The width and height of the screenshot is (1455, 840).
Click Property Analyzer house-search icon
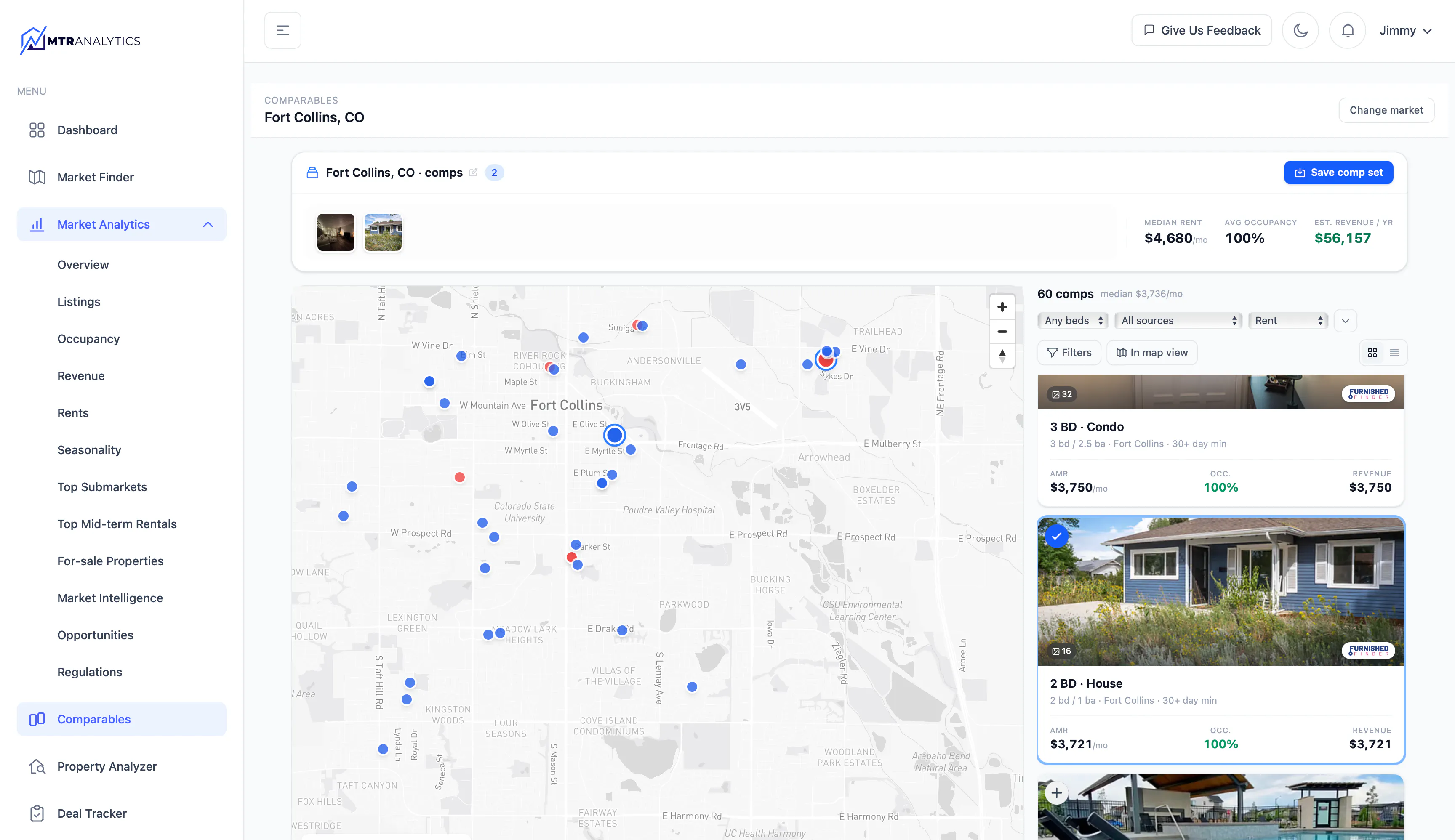pos(37,767)
